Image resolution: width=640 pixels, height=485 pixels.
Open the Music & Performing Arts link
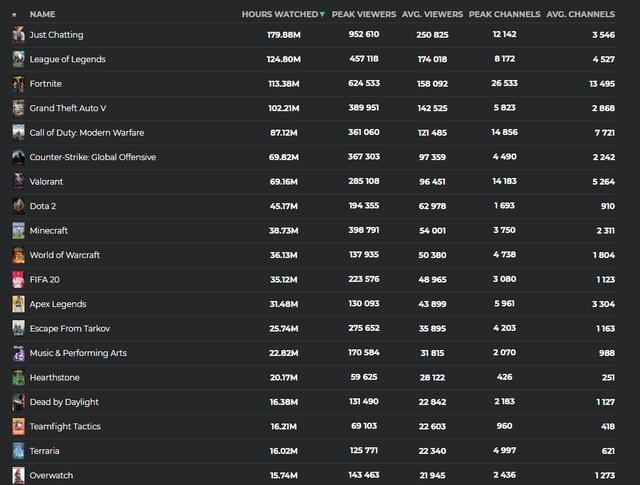[x=78, y=353]
